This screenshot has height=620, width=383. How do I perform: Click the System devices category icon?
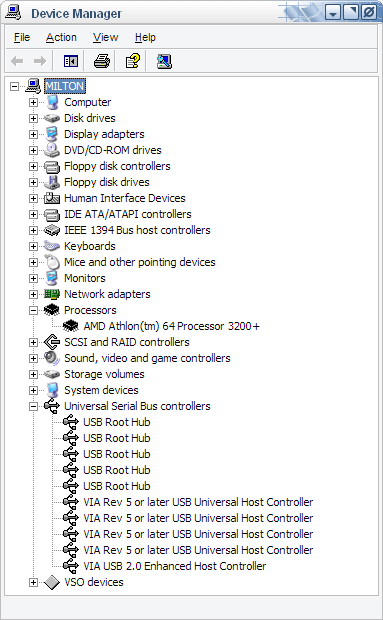click(x=52, y=390)
